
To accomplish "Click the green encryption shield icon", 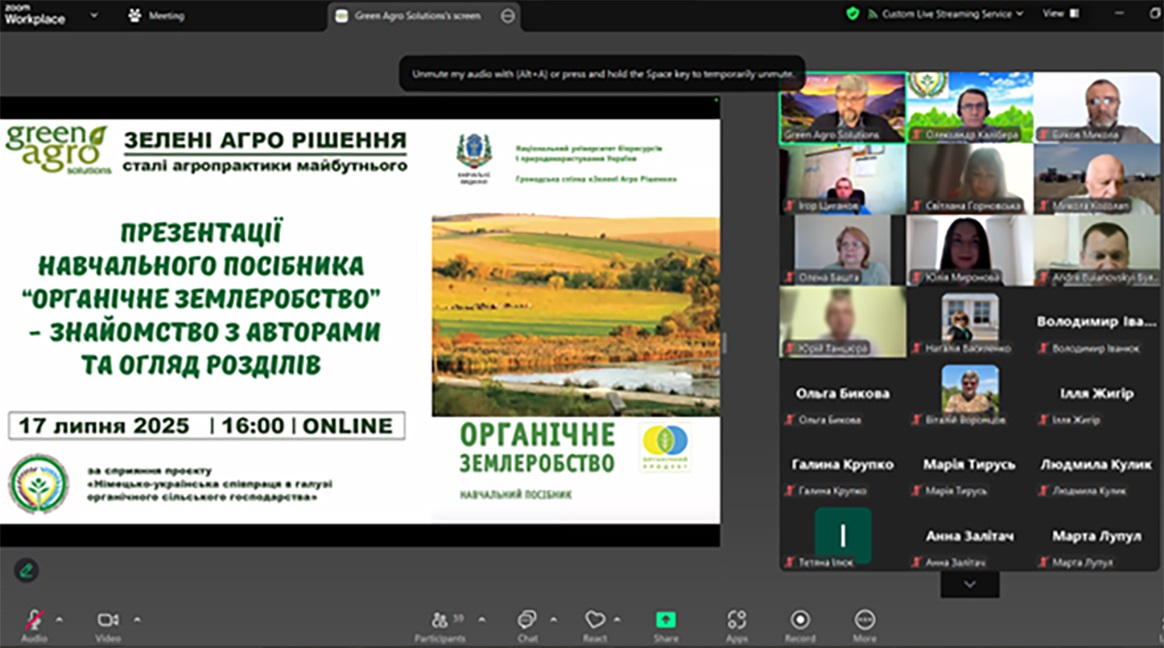I will point(852,14).
